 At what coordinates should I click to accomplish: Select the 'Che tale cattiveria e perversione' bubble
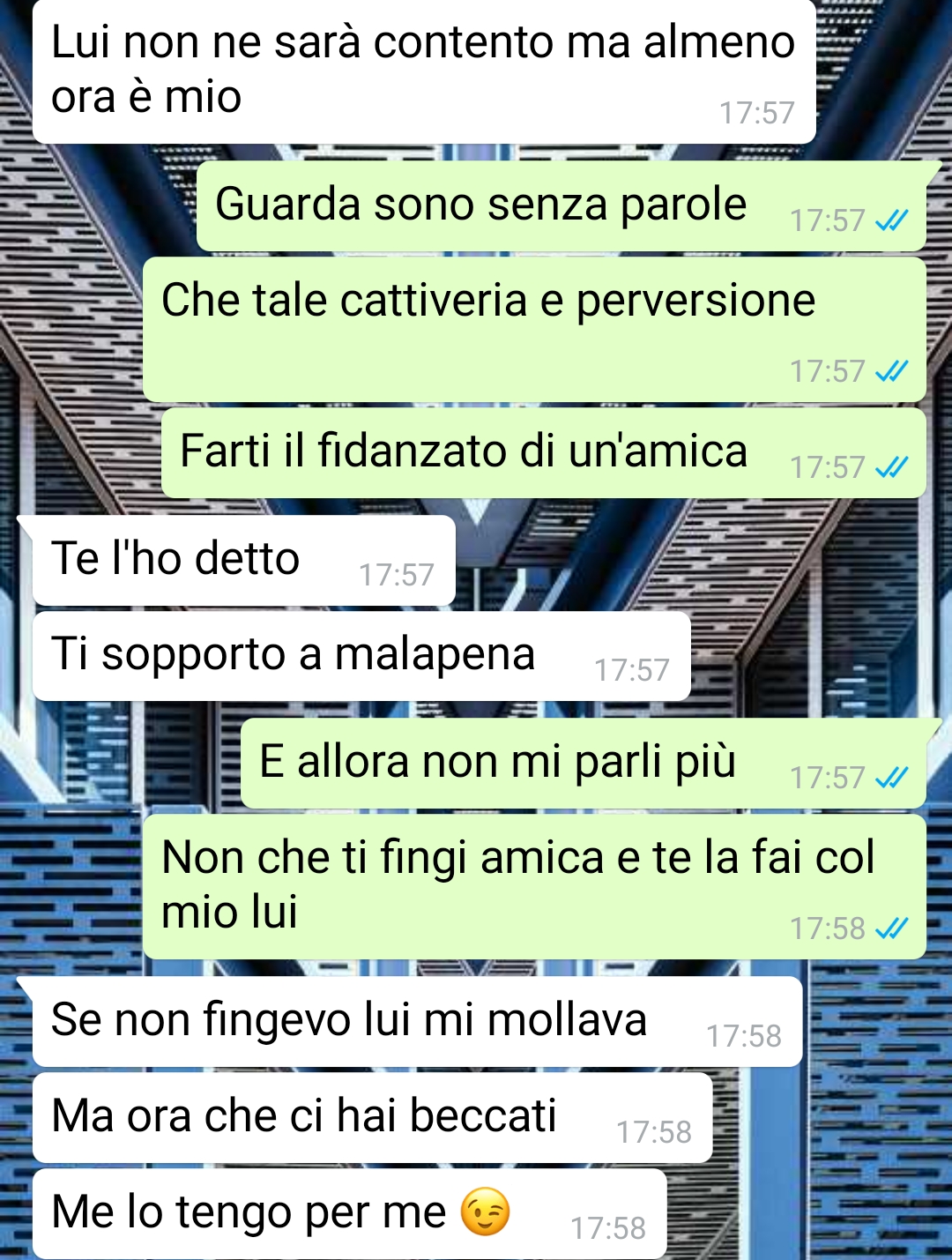click(534, 330)
